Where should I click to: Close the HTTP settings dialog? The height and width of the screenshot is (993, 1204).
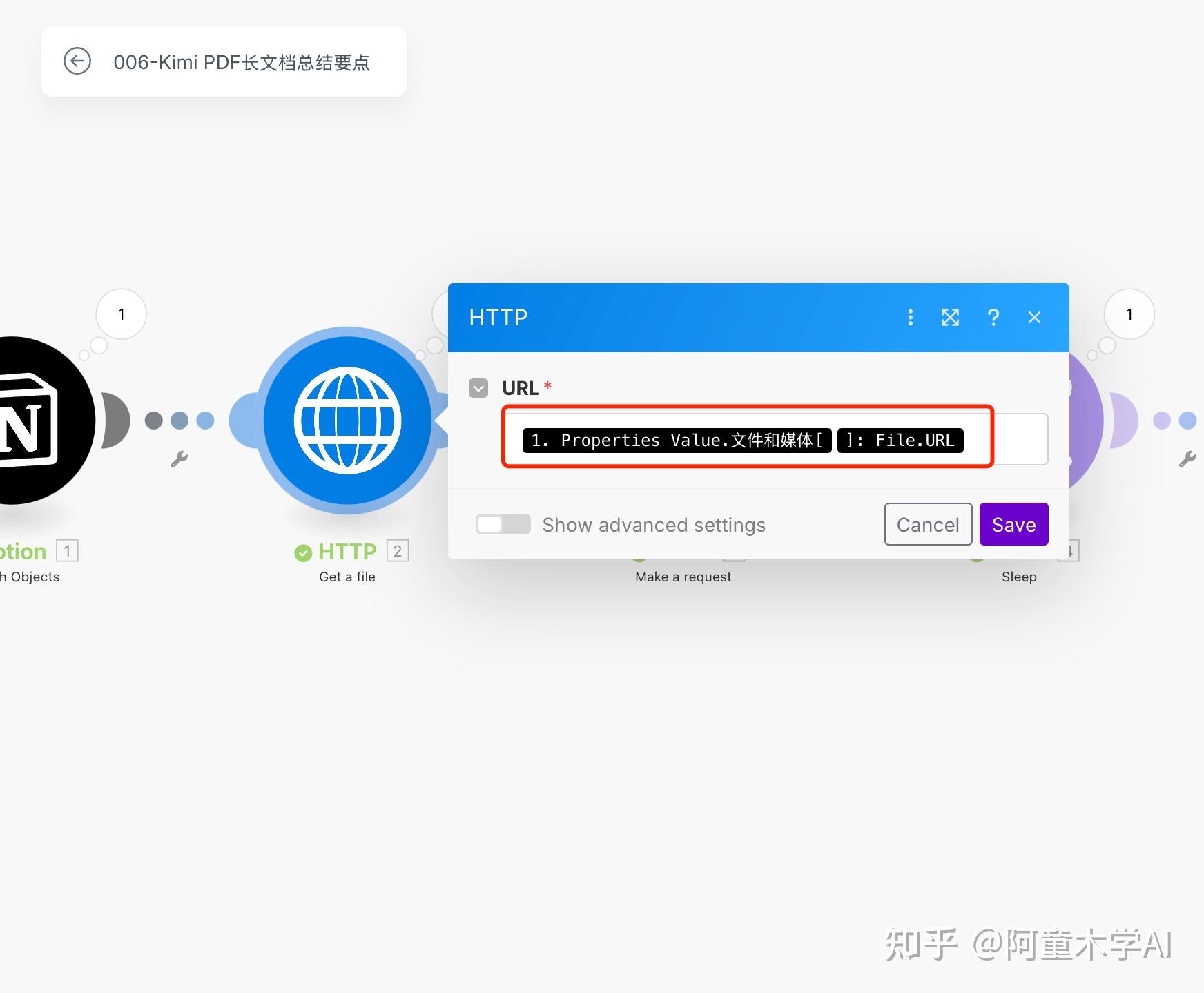(x=1035, y=318)
